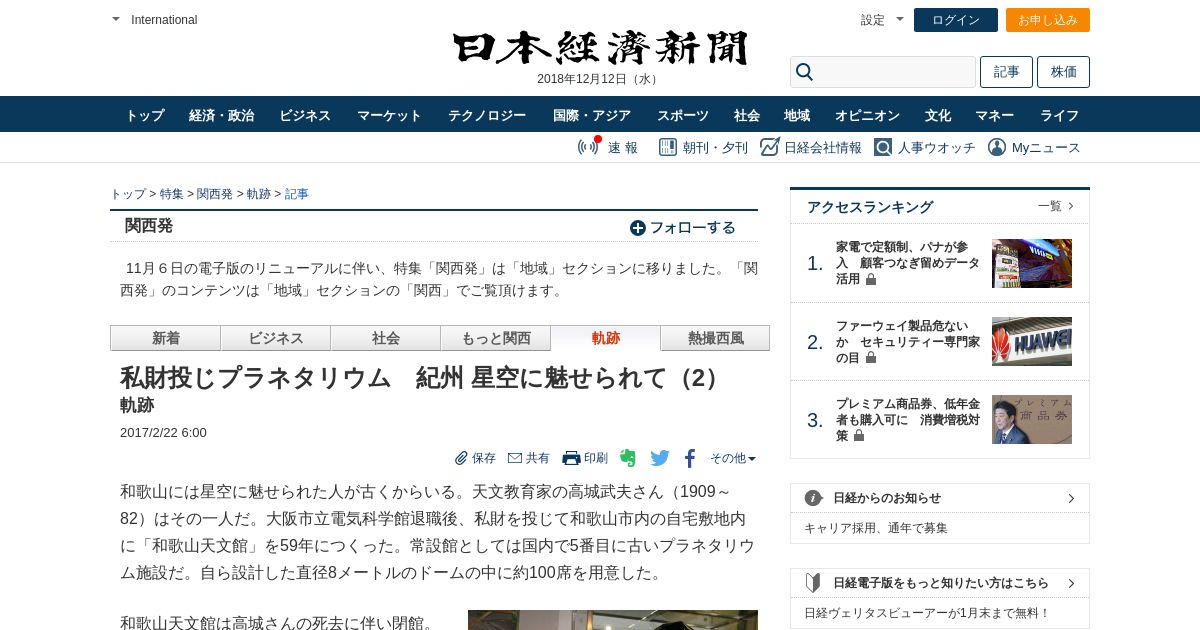
Task: Open 地域 in the main navigation
Action: [797, 115]
